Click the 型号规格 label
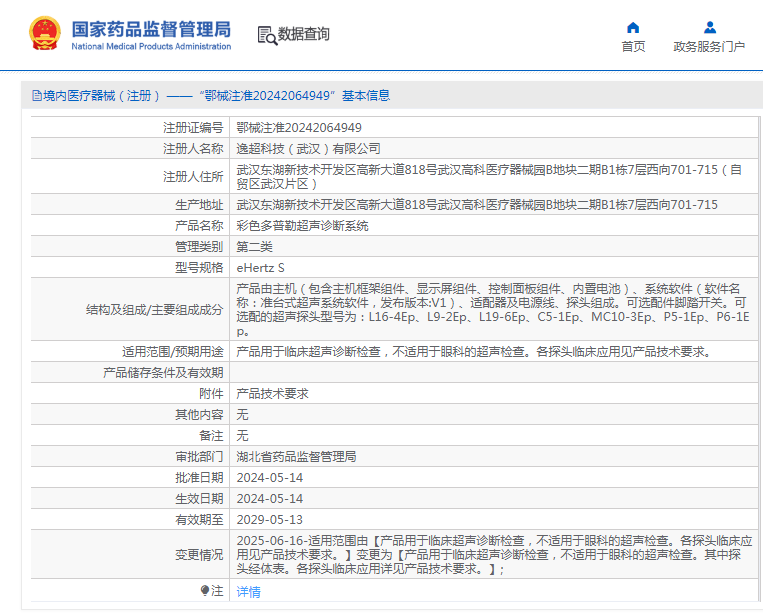 point(199,268)
